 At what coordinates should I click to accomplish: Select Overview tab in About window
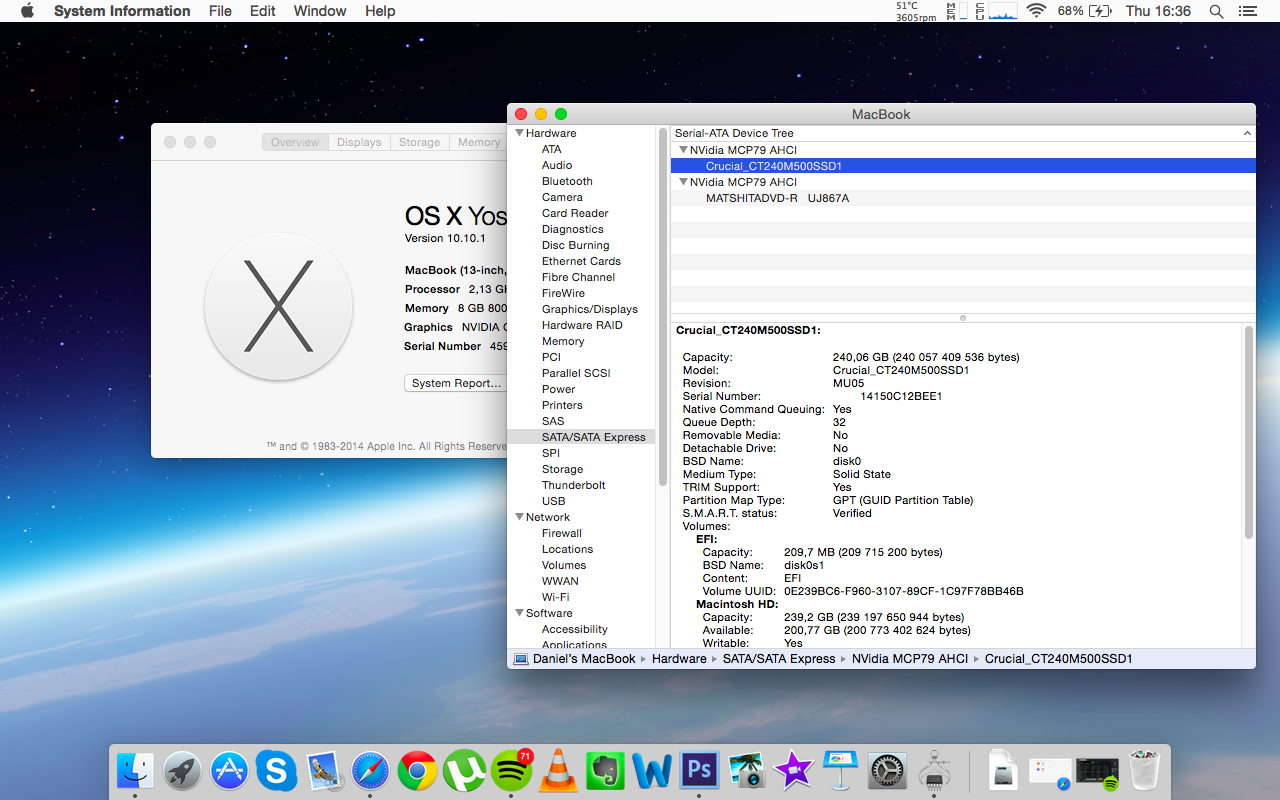click(295, 142)
